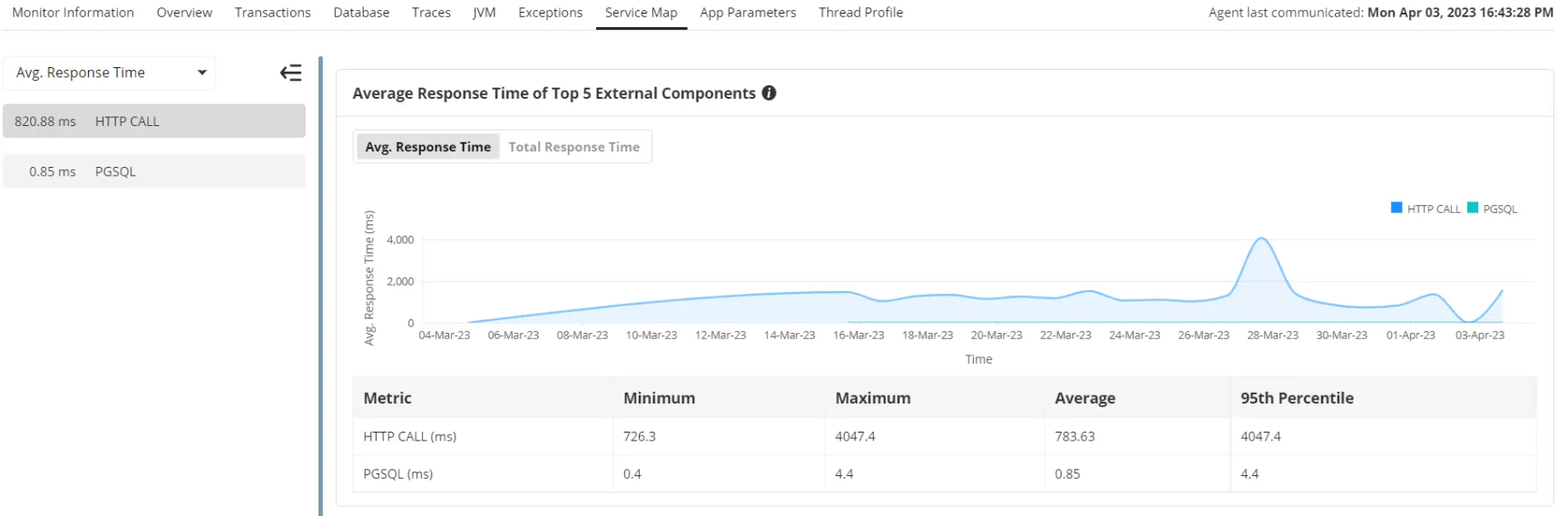The height and width of the screenshot is (516, 1568).
Task: Open the Monitor Information tab
Action: [x=73, y=13]
